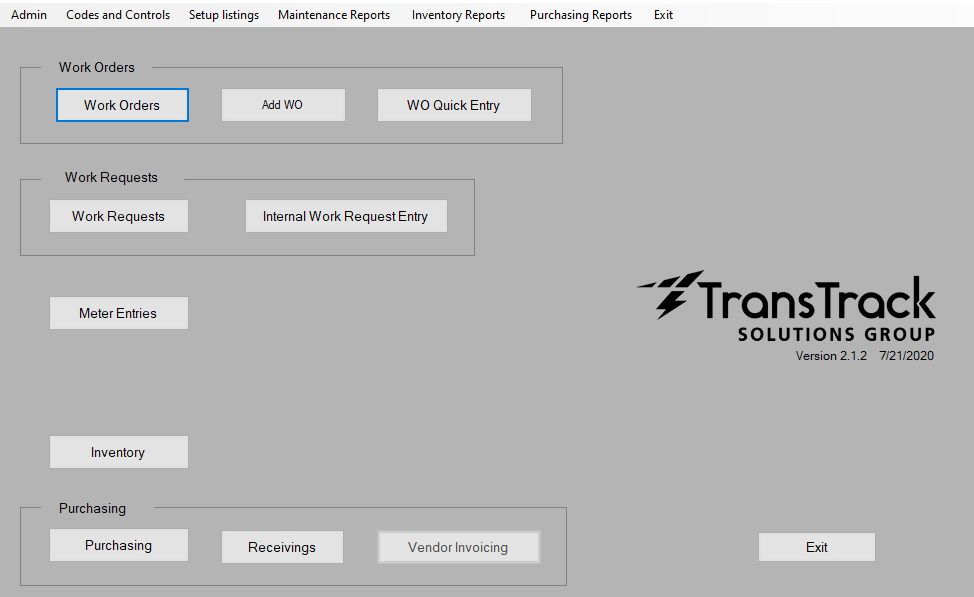Click the 7/21/2020 date text
The image size is (974, 597).
(x=906, y=356)
